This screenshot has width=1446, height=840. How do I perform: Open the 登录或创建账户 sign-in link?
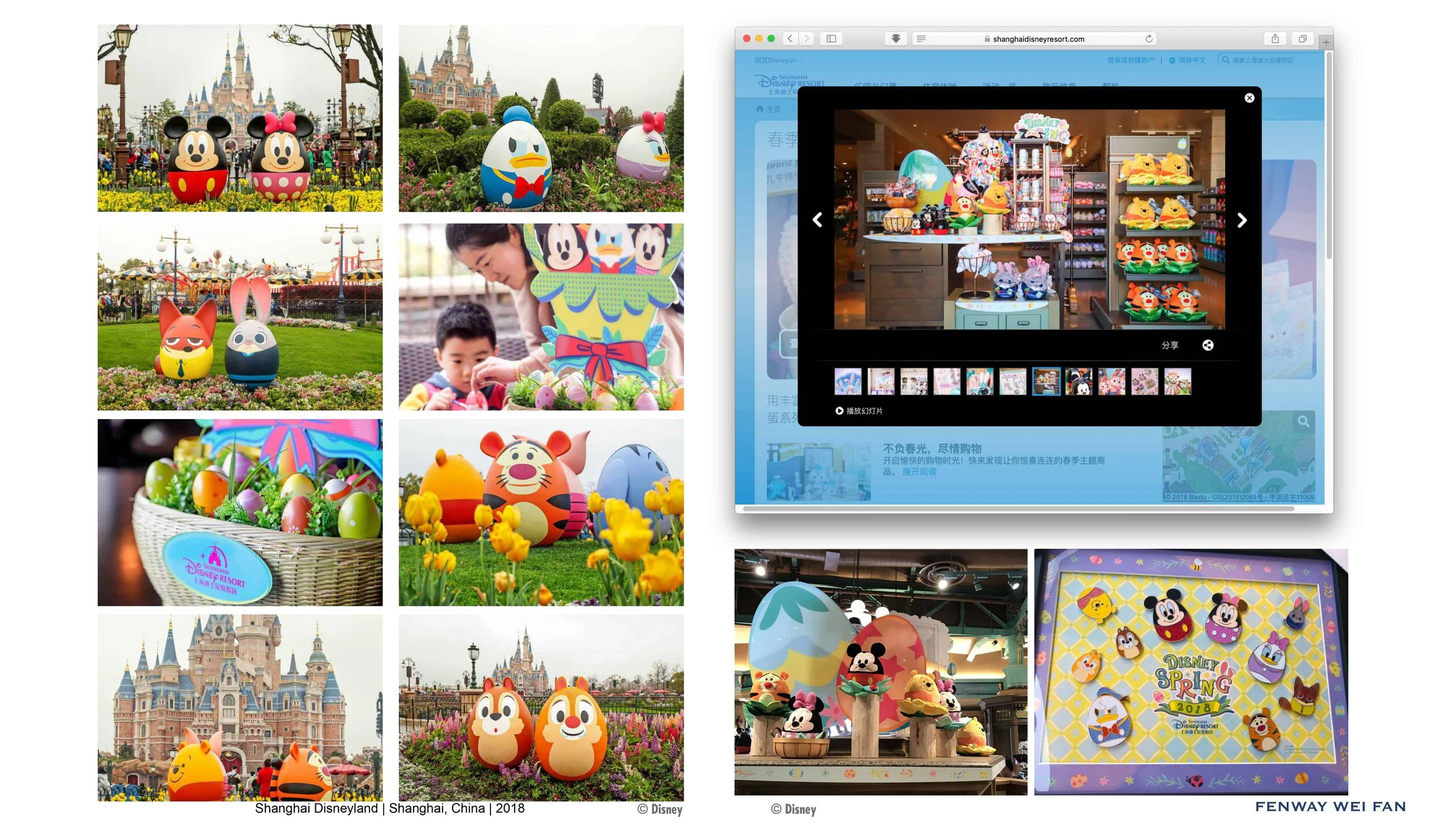click(x=1130, y=60)
